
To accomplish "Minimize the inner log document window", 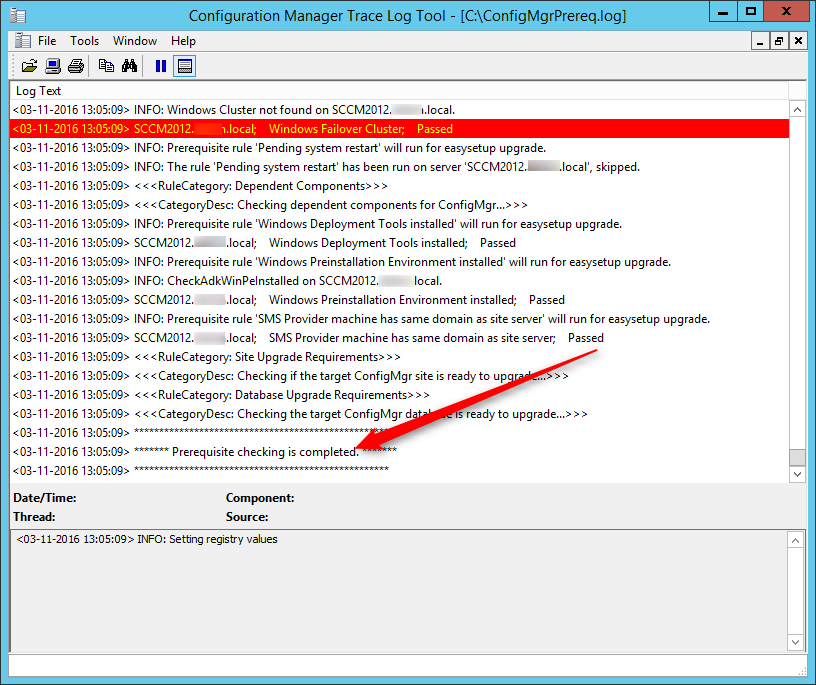I will [x=760, y=41].
